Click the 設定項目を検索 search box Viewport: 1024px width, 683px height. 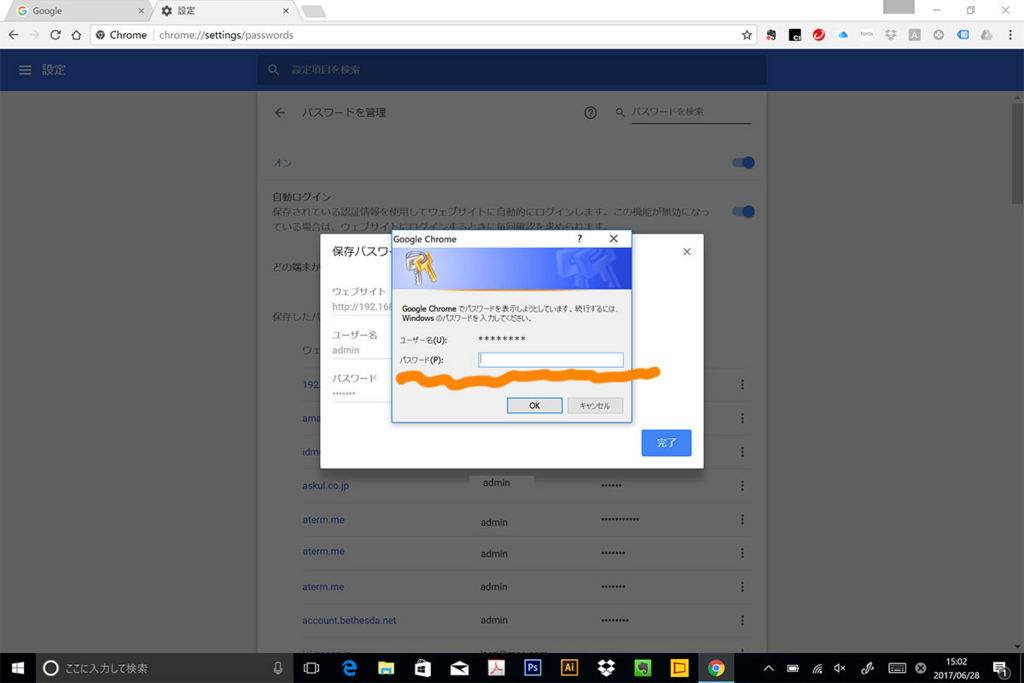512,70
